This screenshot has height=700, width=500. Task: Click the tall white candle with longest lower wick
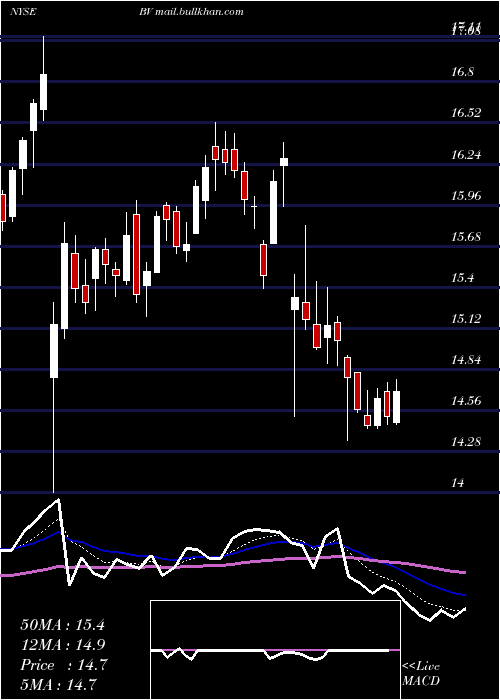coord(54,351)
